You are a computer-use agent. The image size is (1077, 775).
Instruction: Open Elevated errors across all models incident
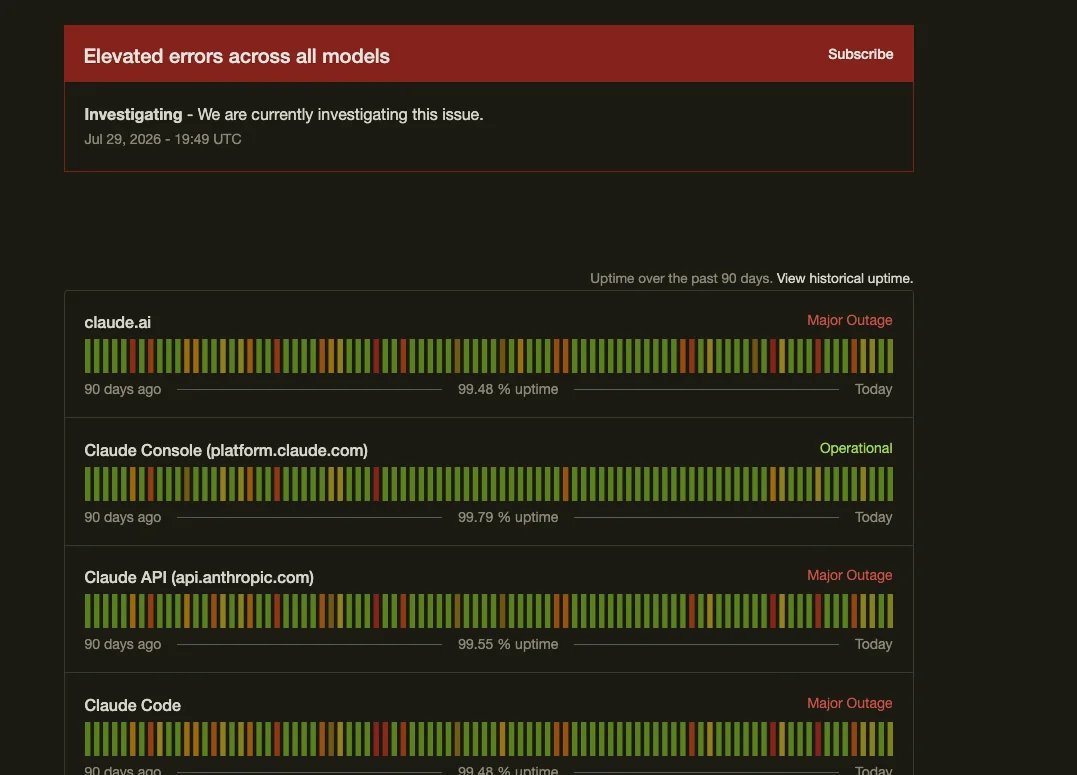point(236,56)
